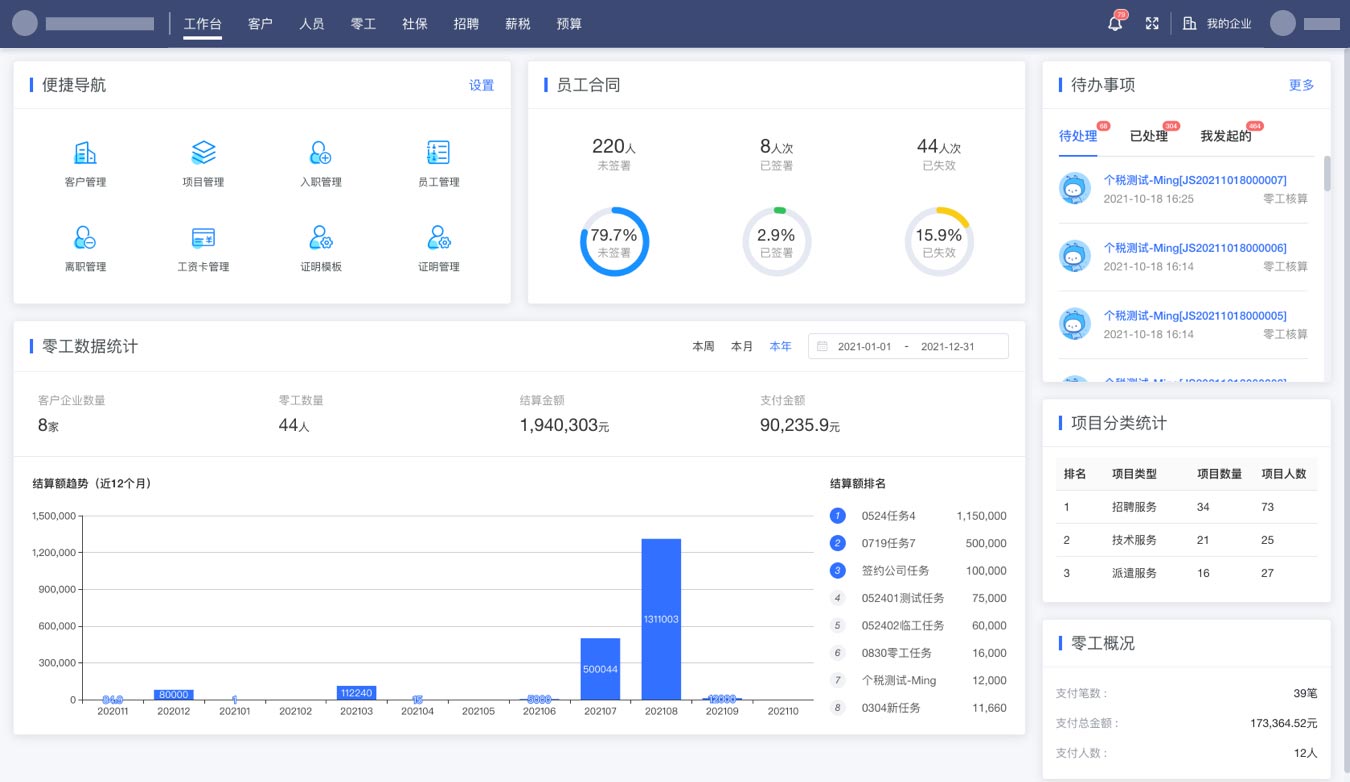Open the 客户管理 shortcut icon

(x=85, y=153)
